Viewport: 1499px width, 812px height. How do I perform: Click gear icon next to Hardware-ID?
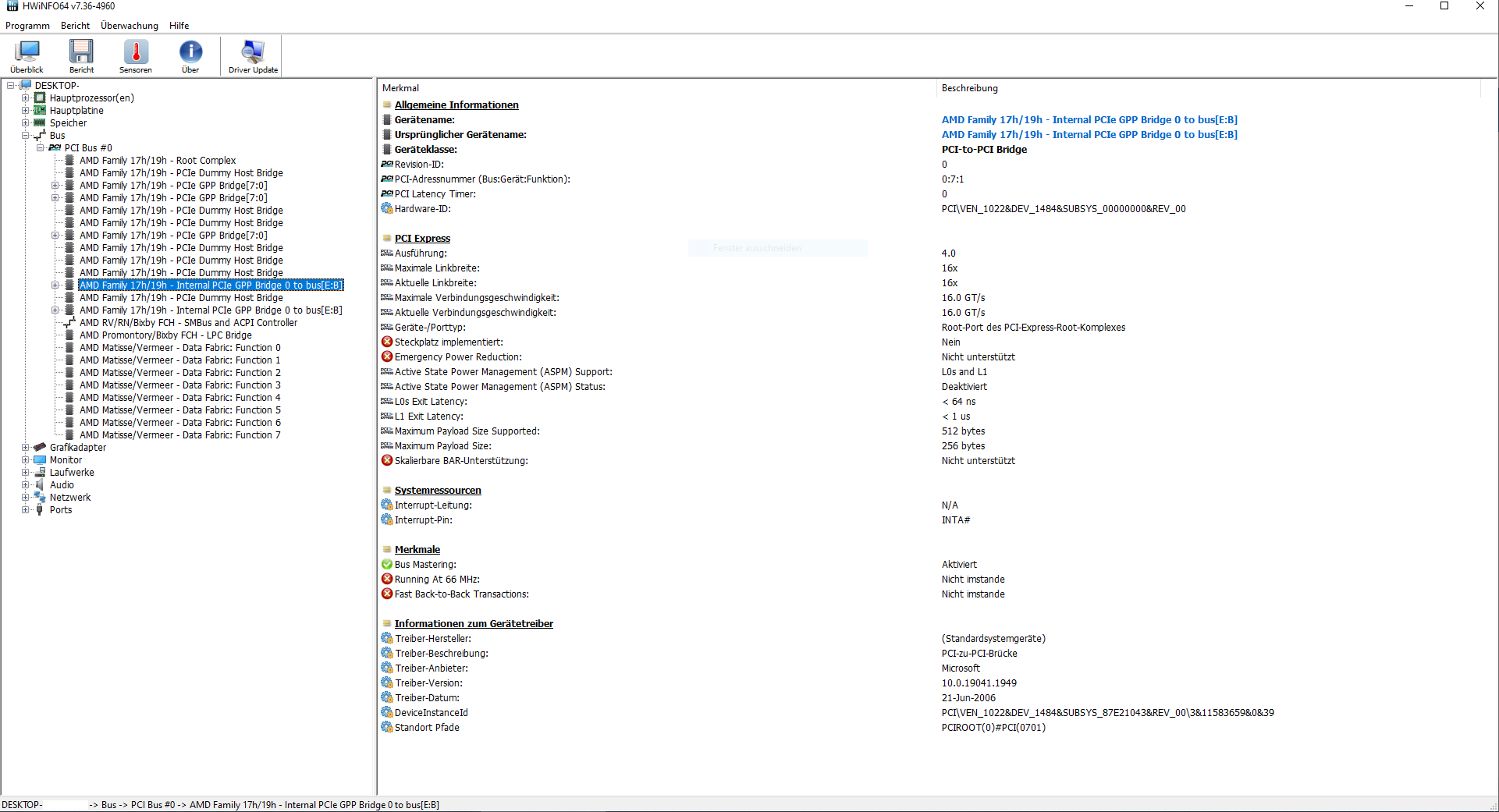pyautogui.click(x=387, y=209)
